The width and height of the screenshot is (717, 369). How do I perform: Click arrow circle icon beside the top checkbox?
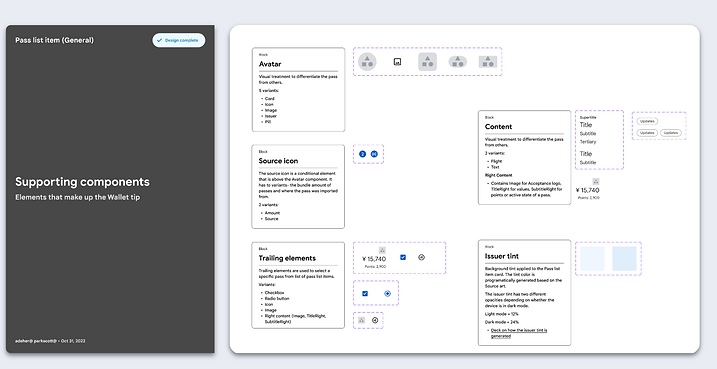pos(422,257)
